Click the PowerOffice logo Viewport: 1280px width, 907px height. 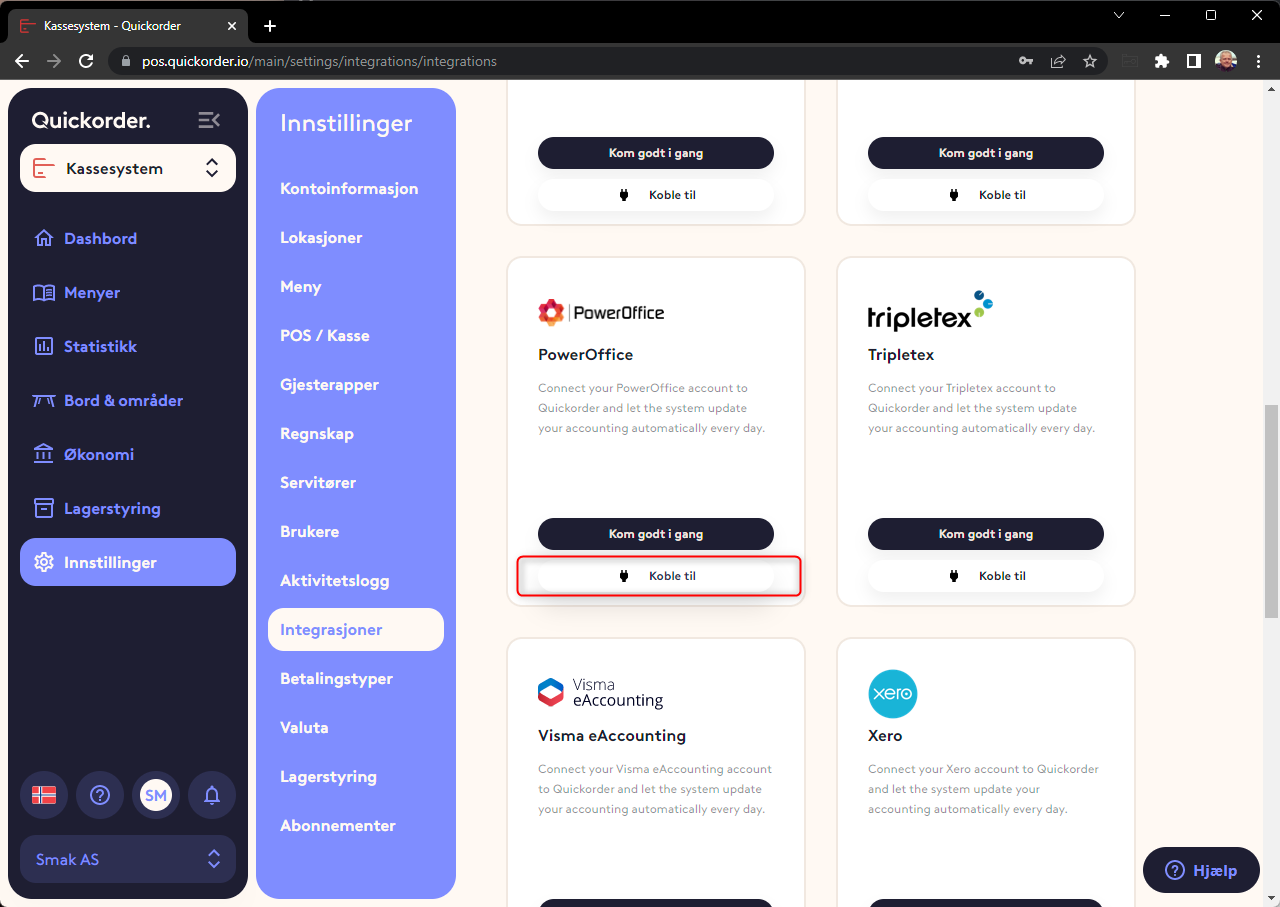pos(601,313)
